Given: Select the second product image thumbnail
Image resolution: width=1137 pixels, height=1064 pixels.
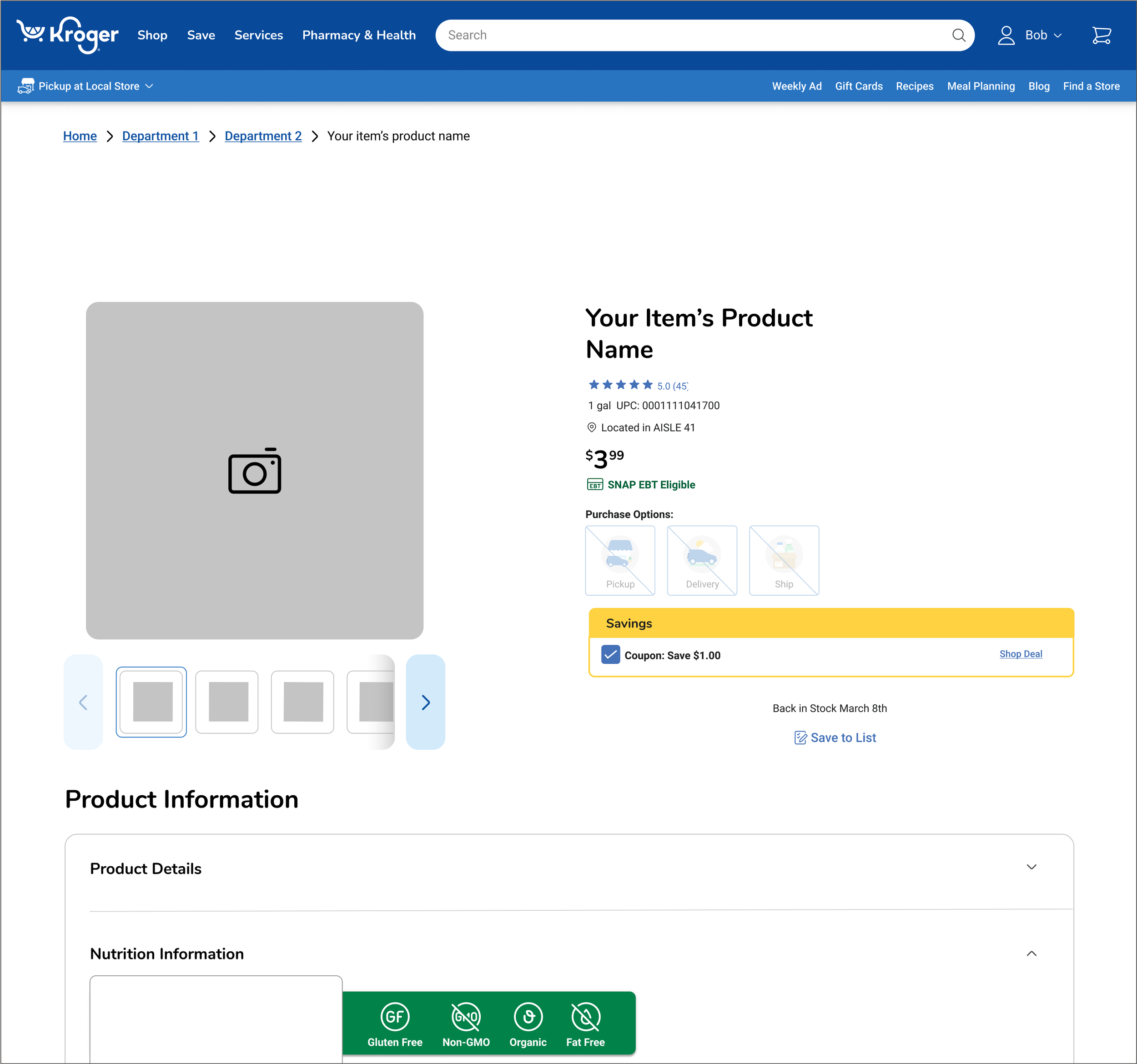Looking at the screenshot, I should pyautogui.click(x=227, y=702).
